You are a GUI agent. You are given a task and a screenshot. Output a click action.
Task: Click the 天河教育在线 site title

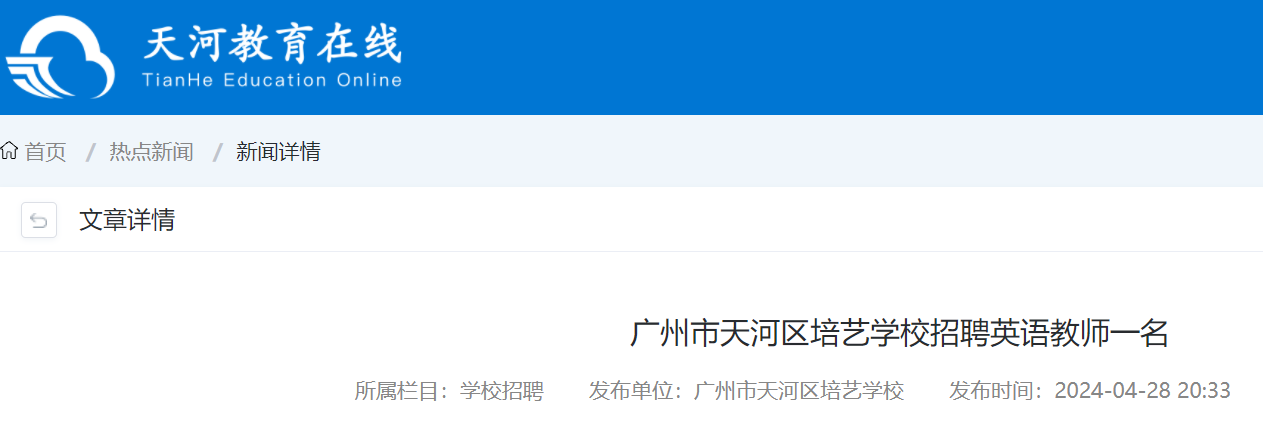[x=273, y=45]
